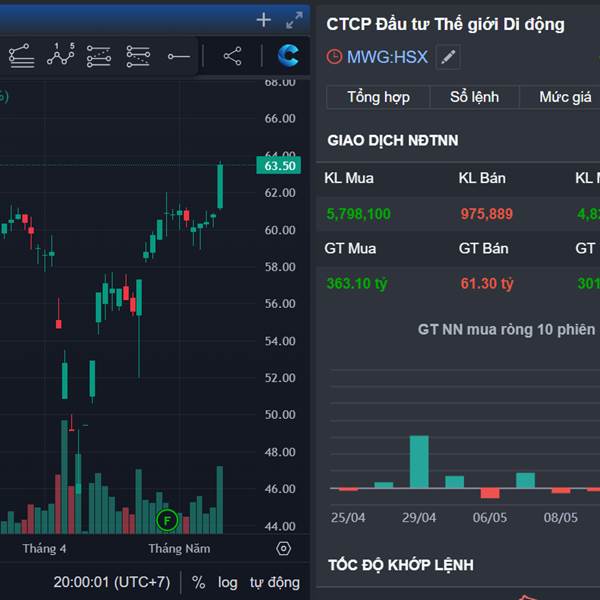Share the chart
This screenshot has height=600, width=600.
click(233, 56)
